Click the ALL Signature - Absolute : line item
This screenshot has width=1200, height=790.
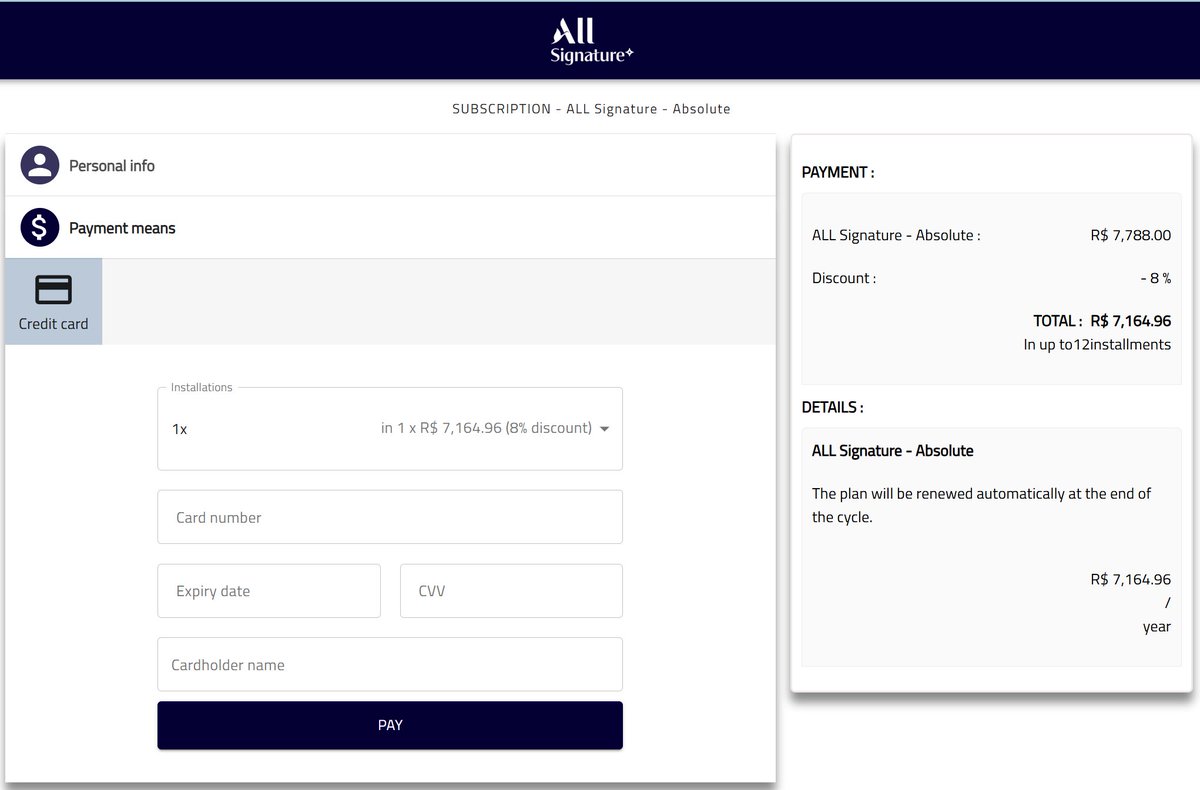click(x=896, y=236)
